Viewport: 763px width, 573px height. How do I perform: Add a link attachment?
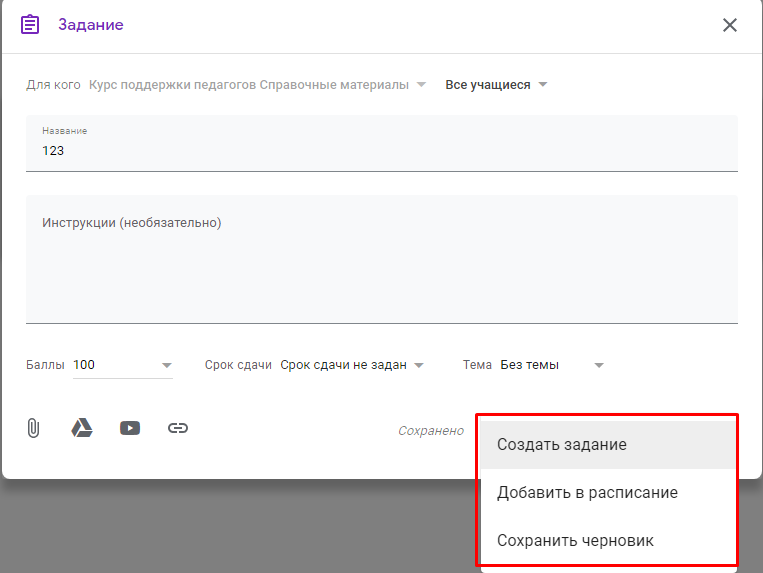(178, 428)
